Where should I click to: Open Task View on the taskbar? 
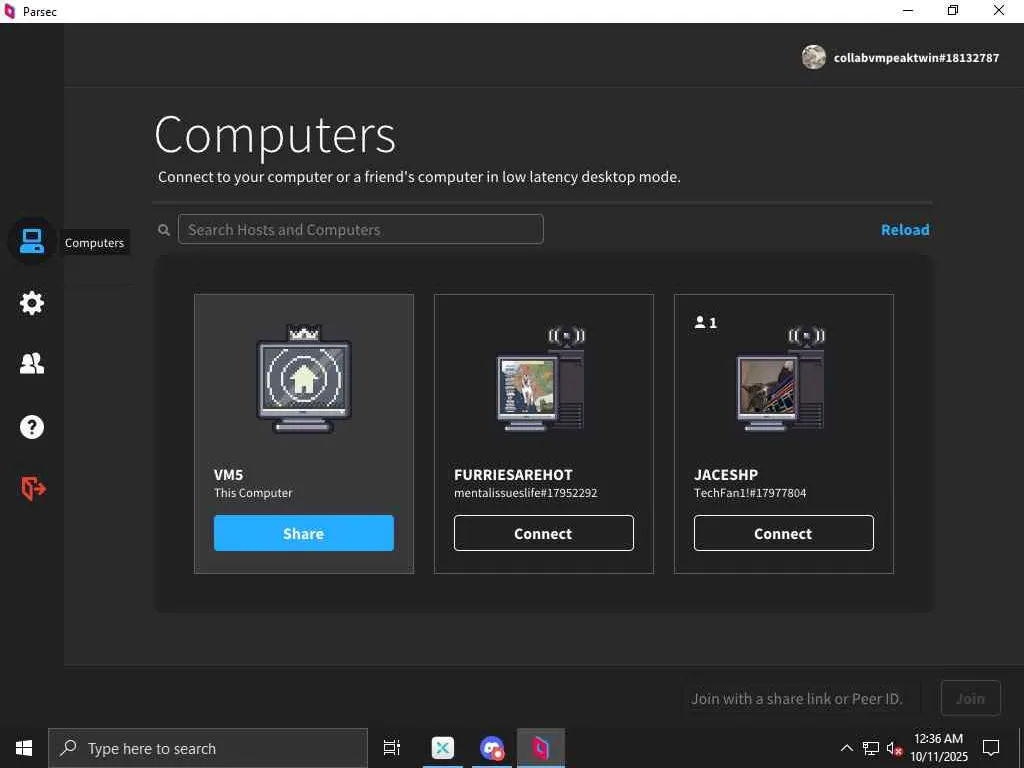392,748
